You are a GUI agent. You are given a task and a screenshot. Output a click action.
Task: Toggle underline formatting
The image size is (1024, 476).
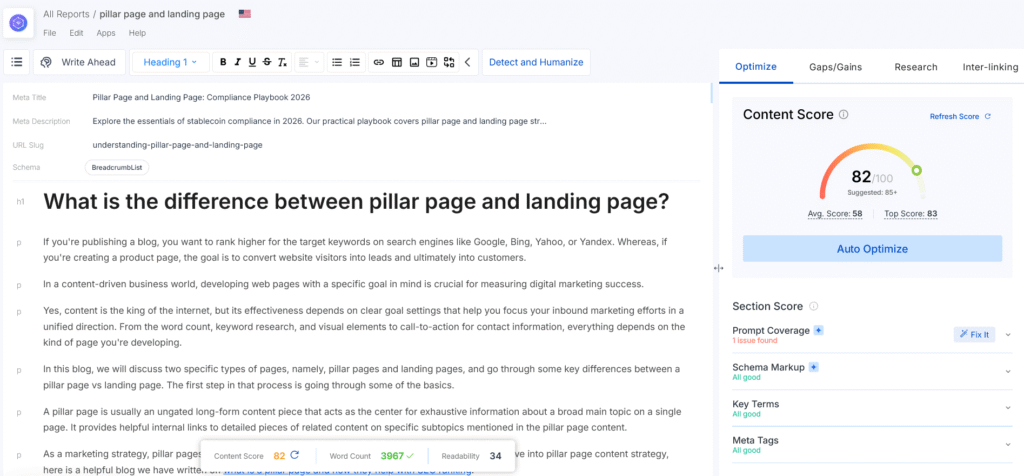tap(252, 62)
